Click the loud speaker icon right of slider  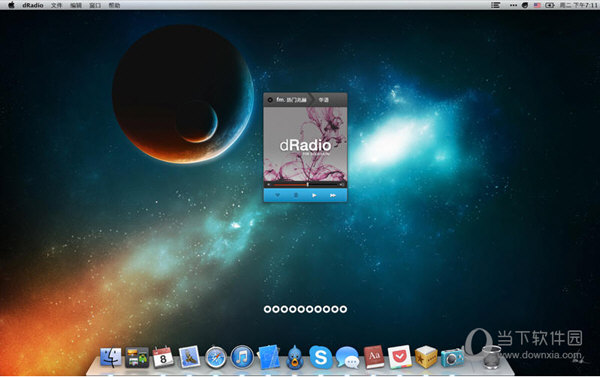tap(342, 184)
